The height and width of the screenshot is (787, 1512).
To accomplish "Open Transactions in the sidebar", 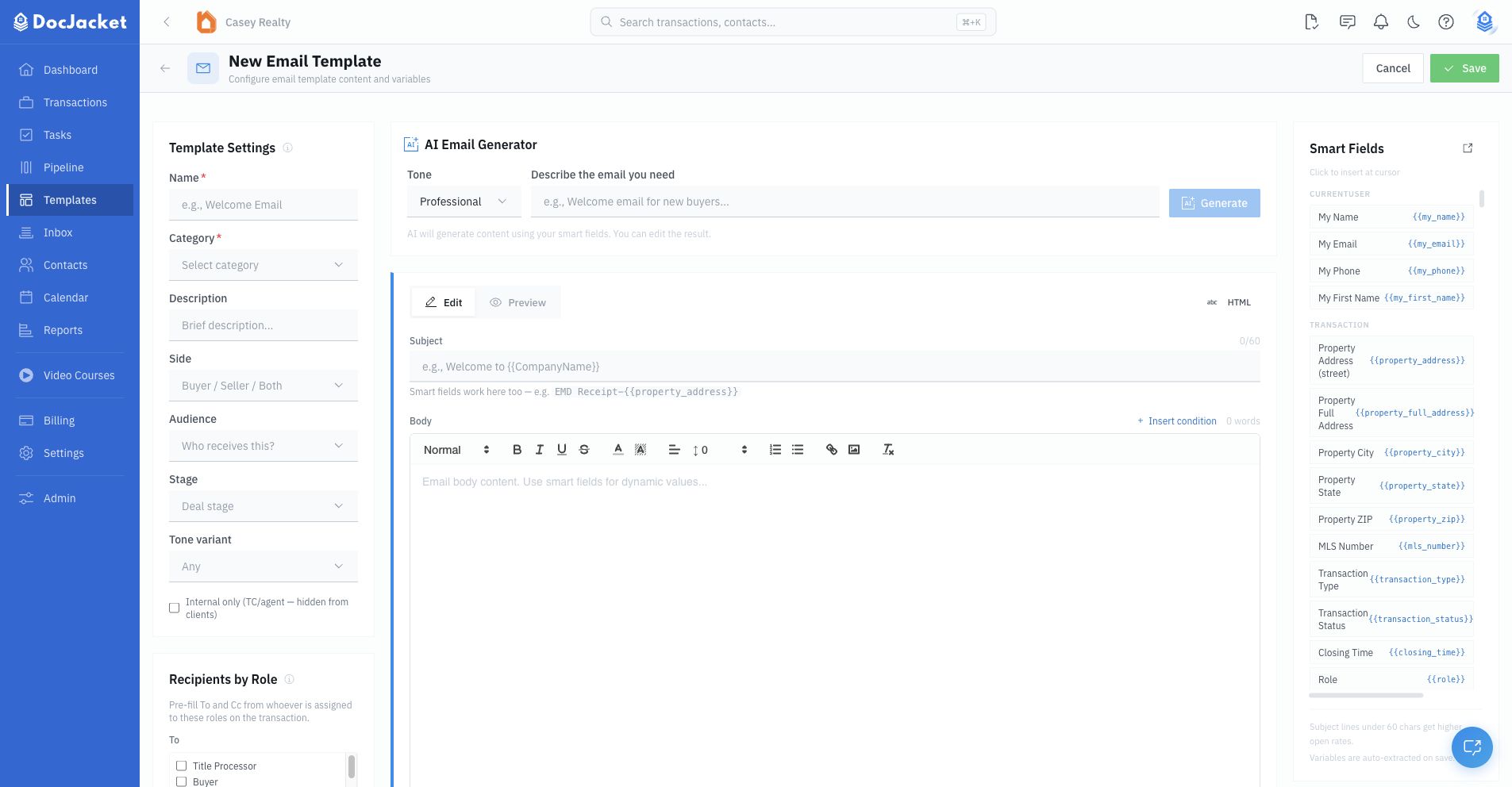I will [70, 102].
